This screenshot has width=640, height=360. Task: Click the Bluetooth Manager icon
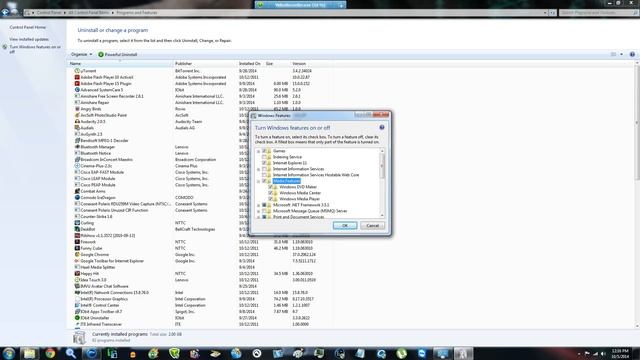coord(77,147)
